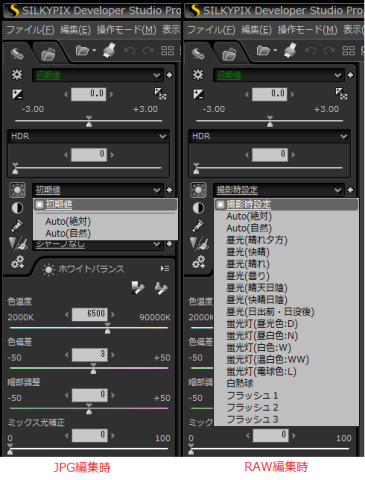365x480 pixels.
Task: Click the undo arrow in right window toolbar
Action: pos(310,50)
